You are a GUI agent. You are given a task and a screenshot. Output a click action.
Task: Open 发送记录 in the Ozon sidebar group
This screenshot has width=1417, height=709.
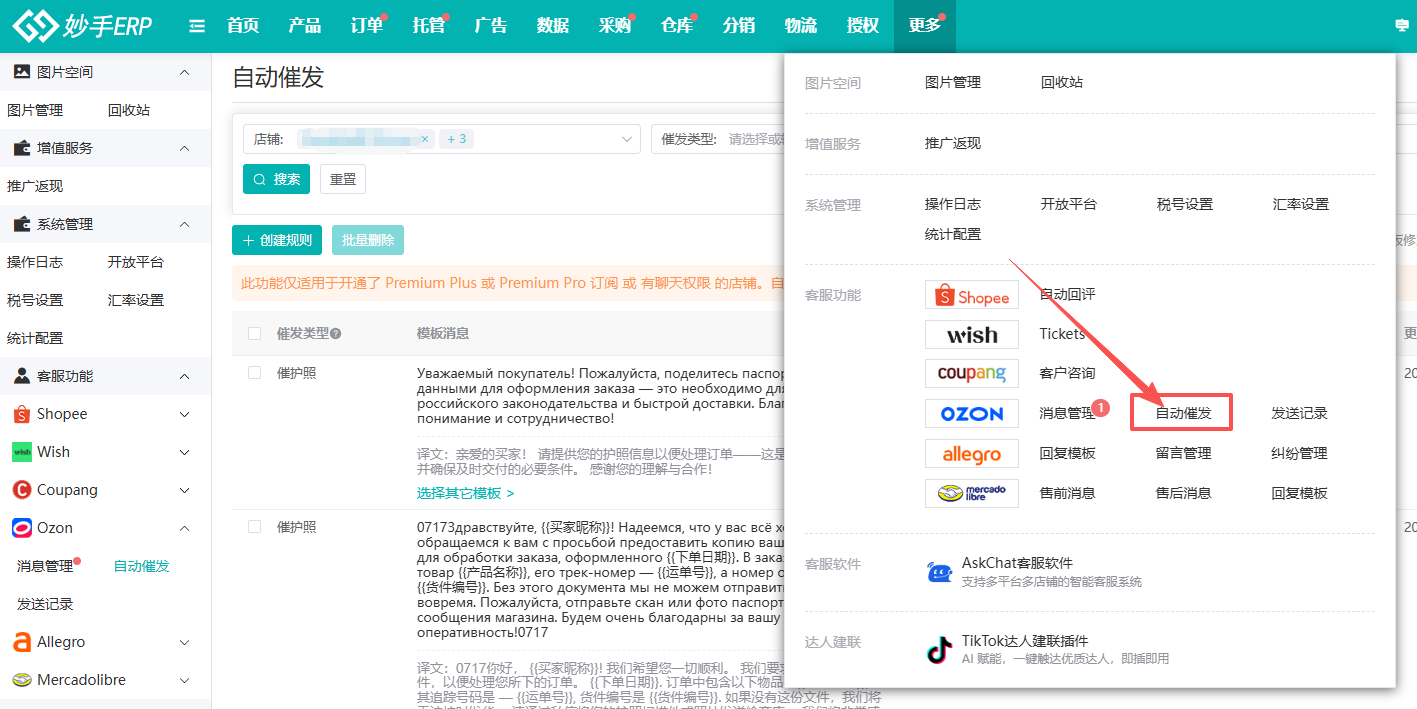click(45, 604)
